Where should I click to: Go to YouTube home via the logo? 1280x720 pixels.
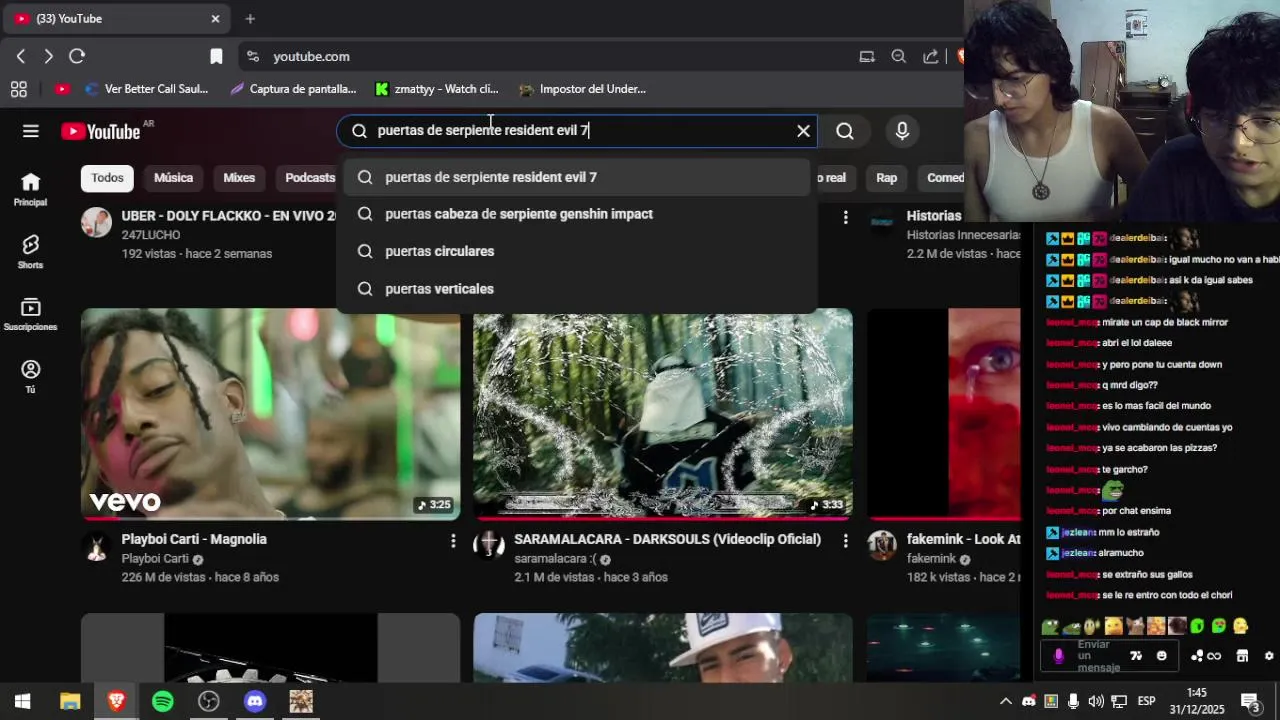(100, 131)
